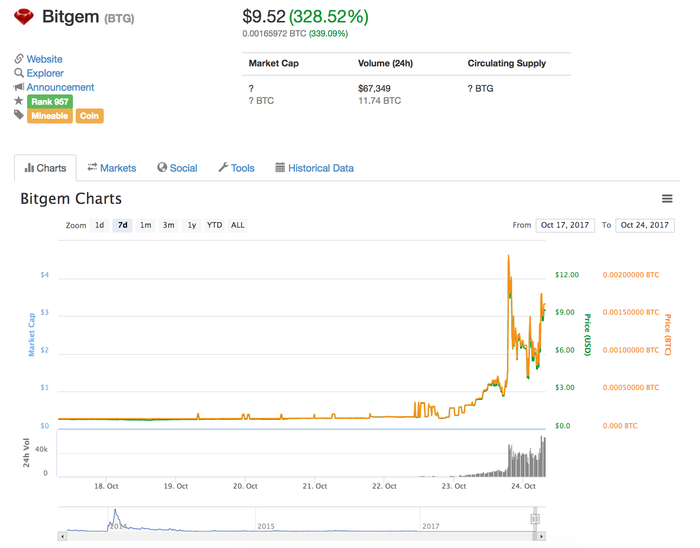Click the ? BTG circulating supply value
Image resolution: width=700 pixels, height=548 pixels.
(x=480, y=88)
